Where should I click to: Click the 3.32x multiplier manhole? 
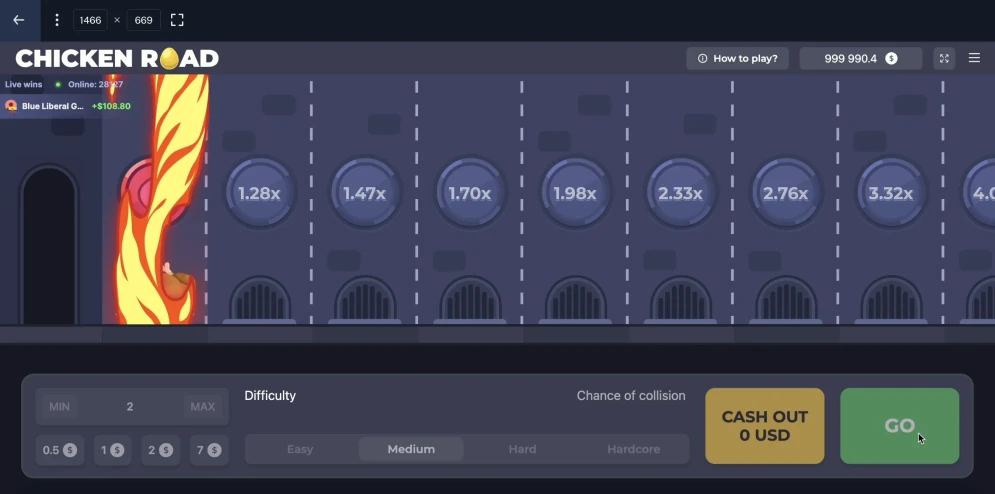pos(891,193)
